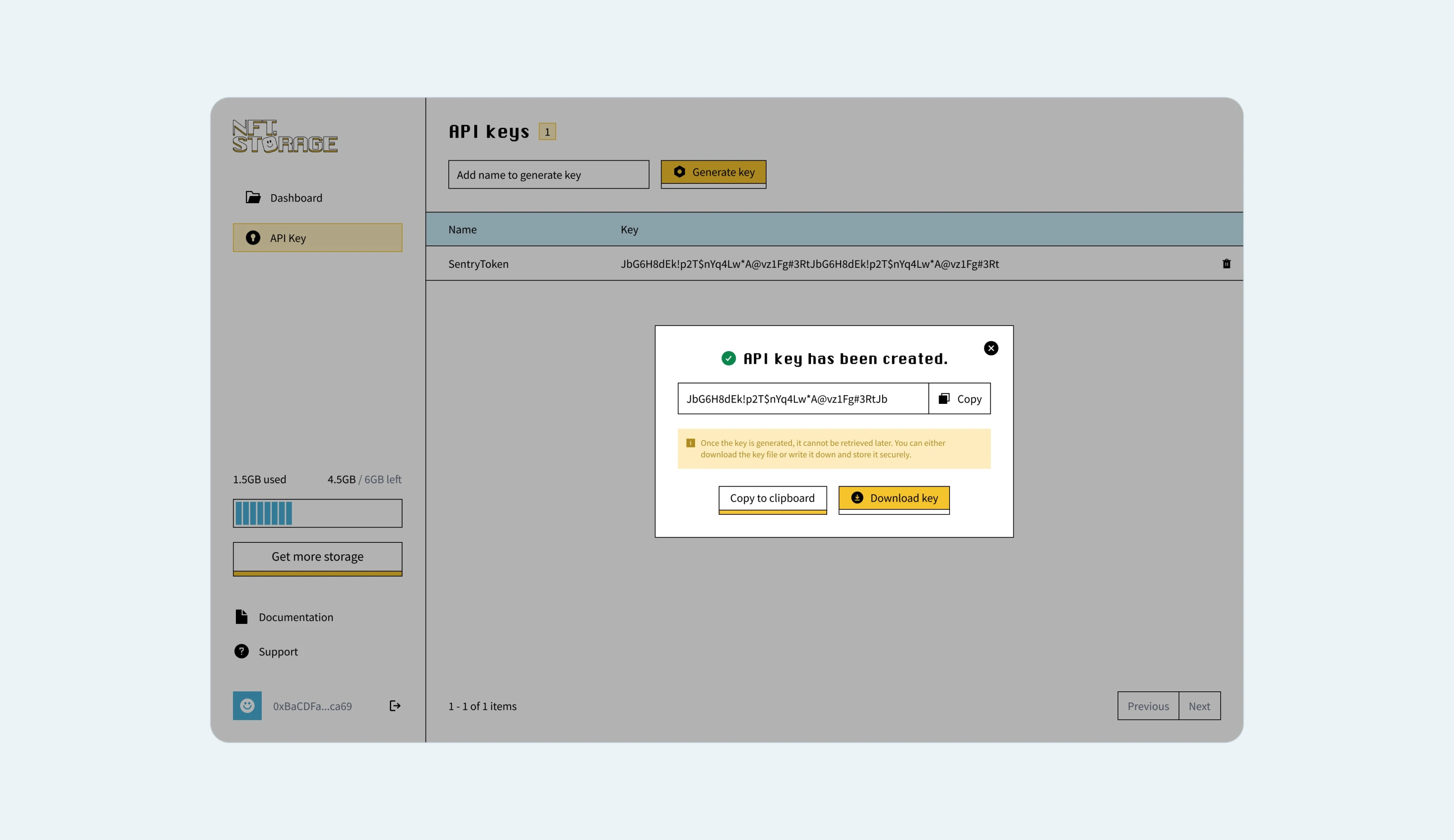Click the API Key keyhole icon
This screenshot has height=840, width=1454.
click(253, 238)
